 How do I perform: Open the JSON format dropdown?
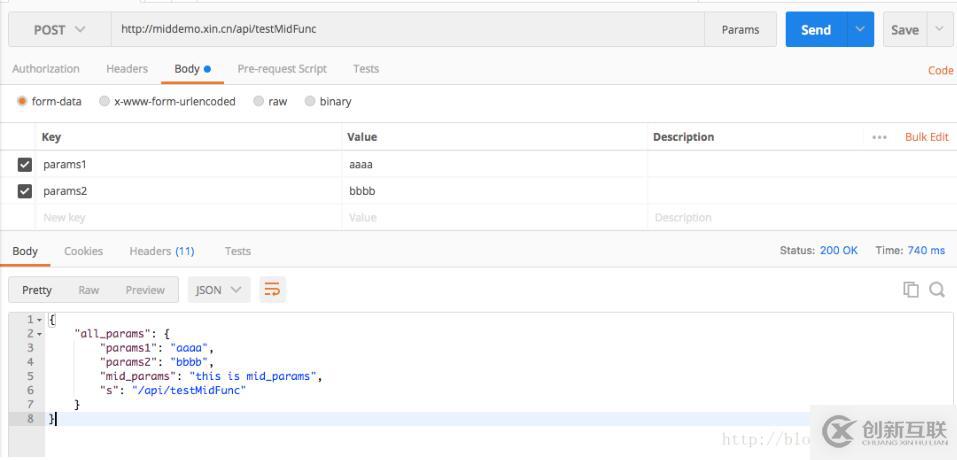point(219,290)
